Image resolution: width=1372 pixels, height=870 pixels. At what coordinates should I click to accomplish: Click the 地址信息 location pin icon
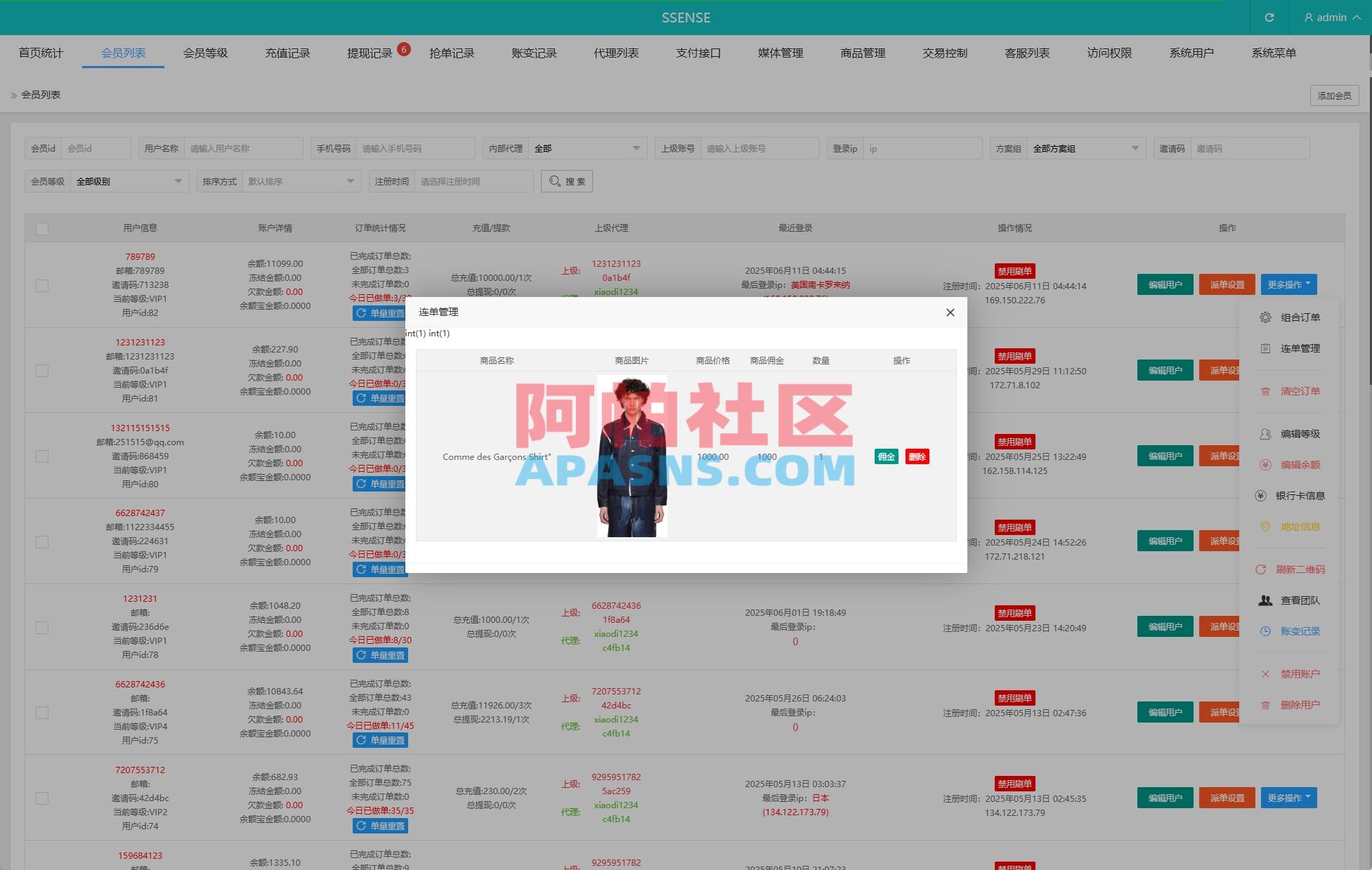click(1265, 527)
